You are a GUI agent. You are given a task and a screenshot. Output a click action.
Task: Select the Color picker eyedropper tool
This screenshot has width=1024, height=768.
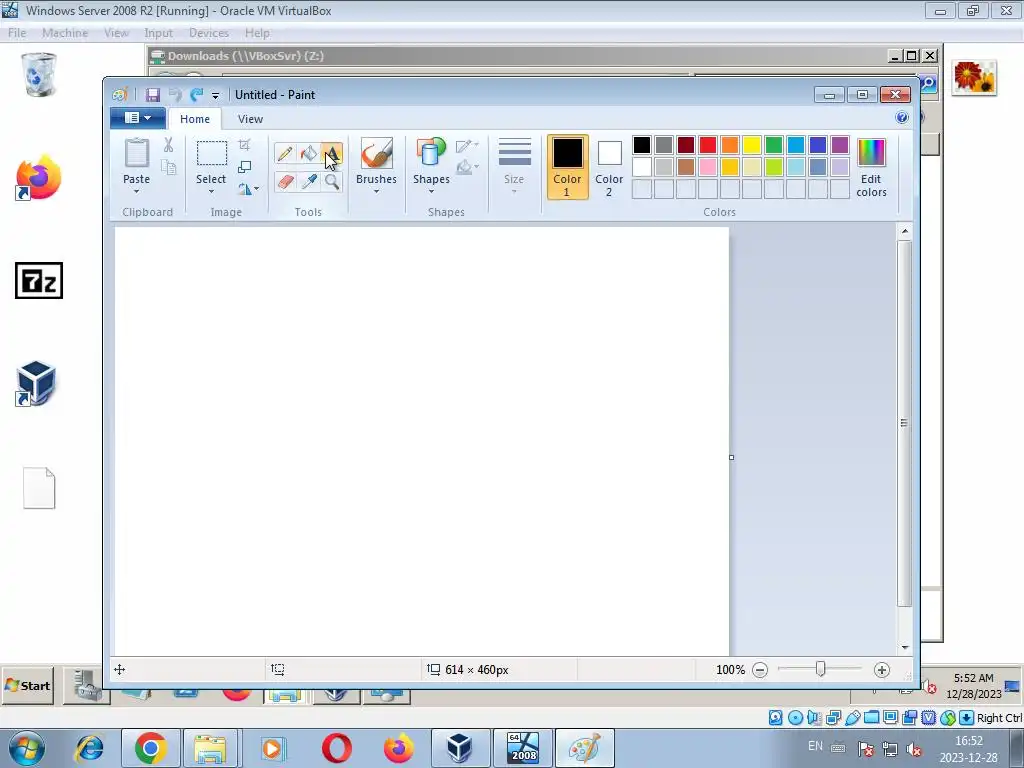[x=308, y=181]
